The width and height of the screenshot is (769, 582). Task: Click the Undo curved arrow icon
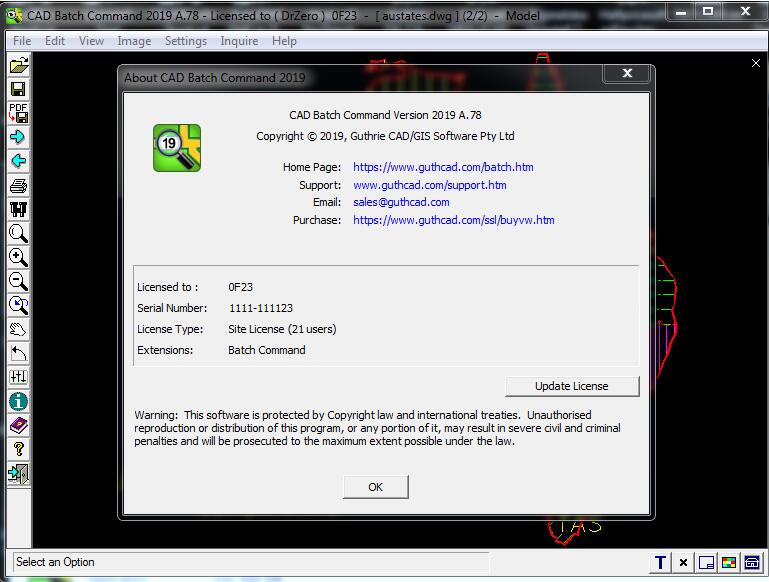pyautogui.click(x=19, y=354)
